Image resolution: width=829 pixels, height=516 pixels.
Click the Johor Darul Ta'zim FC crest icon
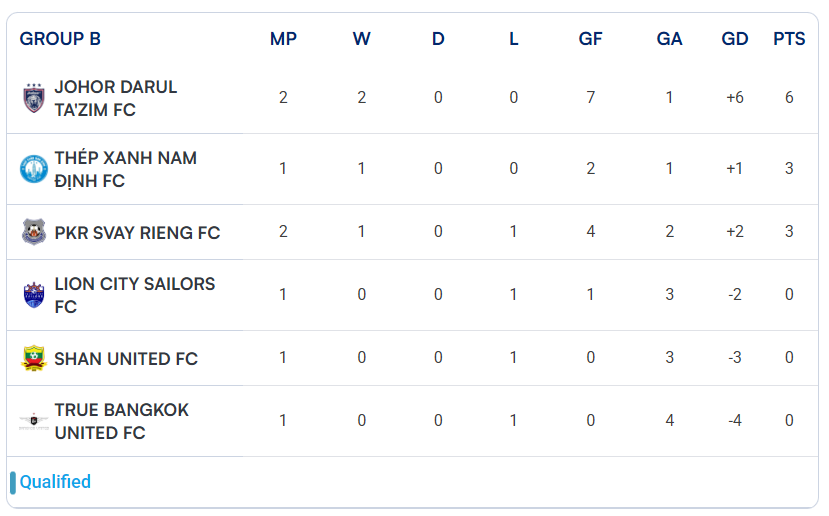point(34,98)
